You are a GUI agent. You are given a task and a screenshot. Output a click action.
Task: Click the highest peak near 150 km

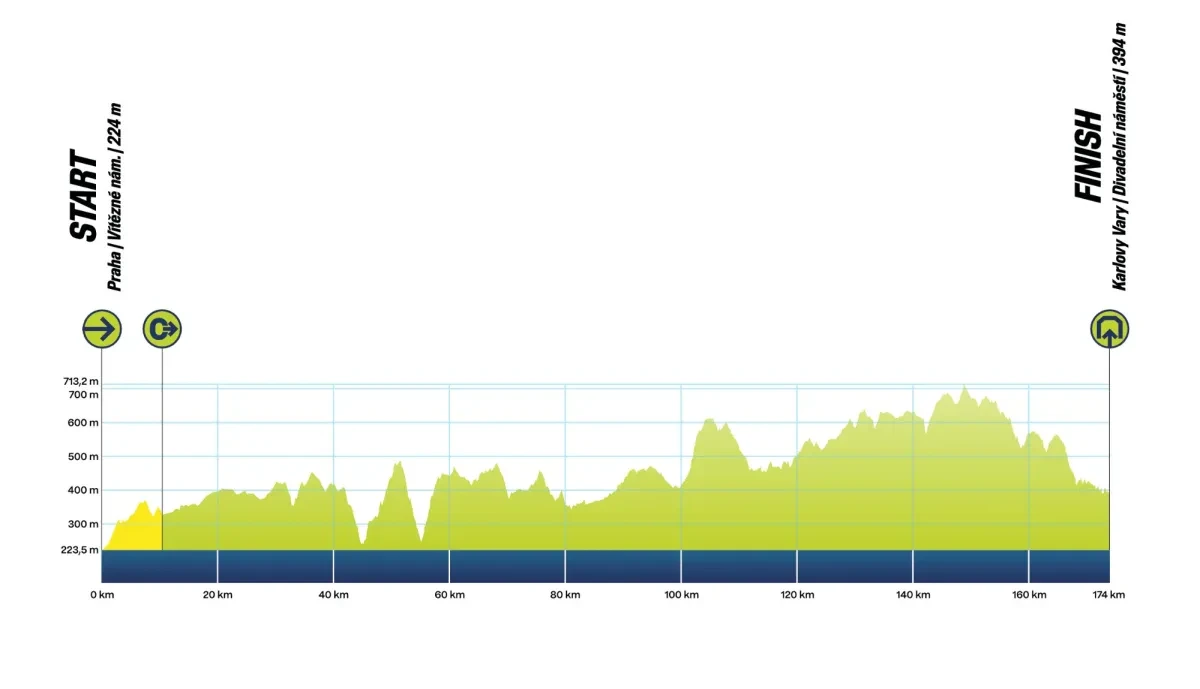[x=964, y=389]
